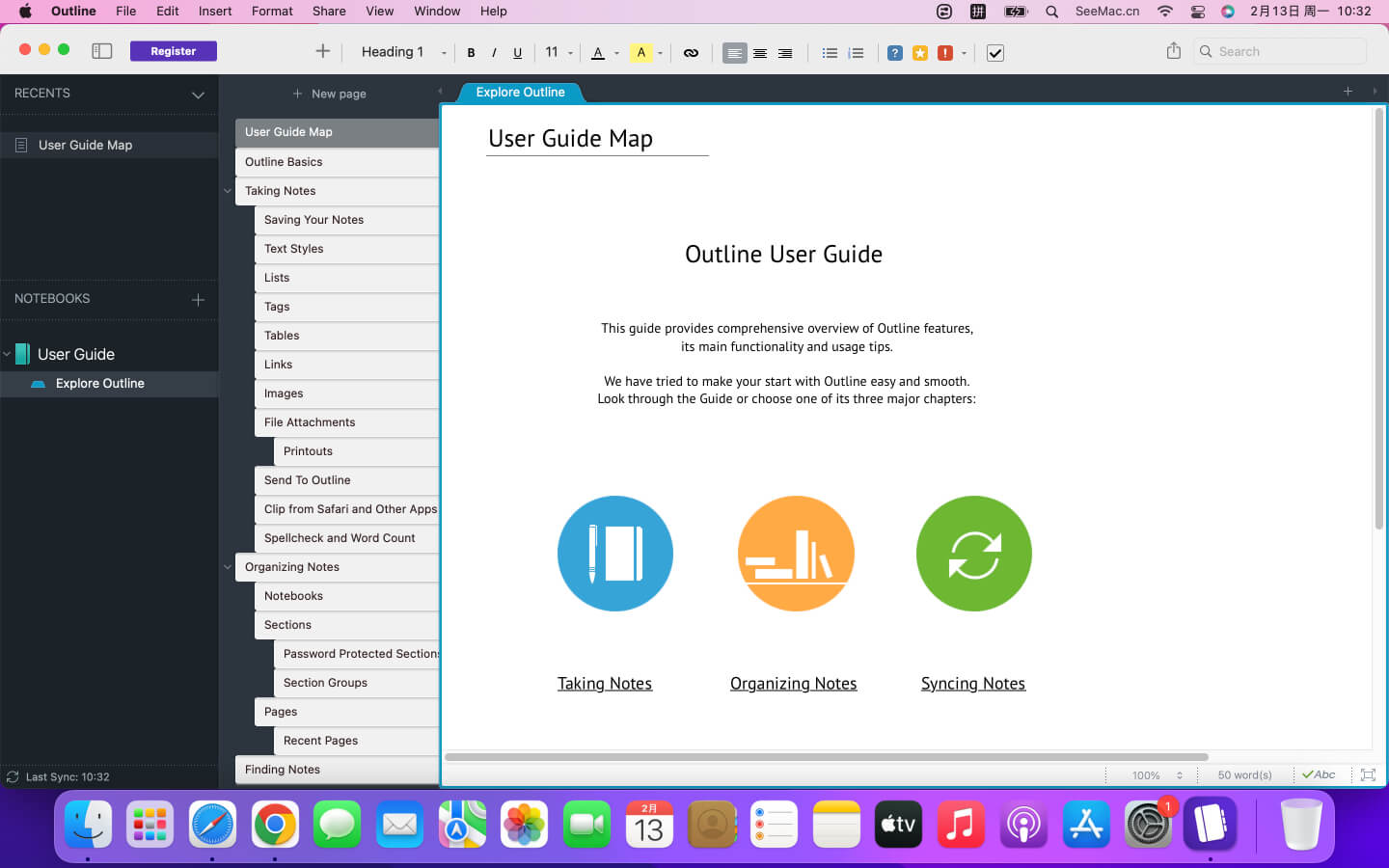1389x868 pixels.
Task: Toggle bold formatting
Action: pos(471,53)
